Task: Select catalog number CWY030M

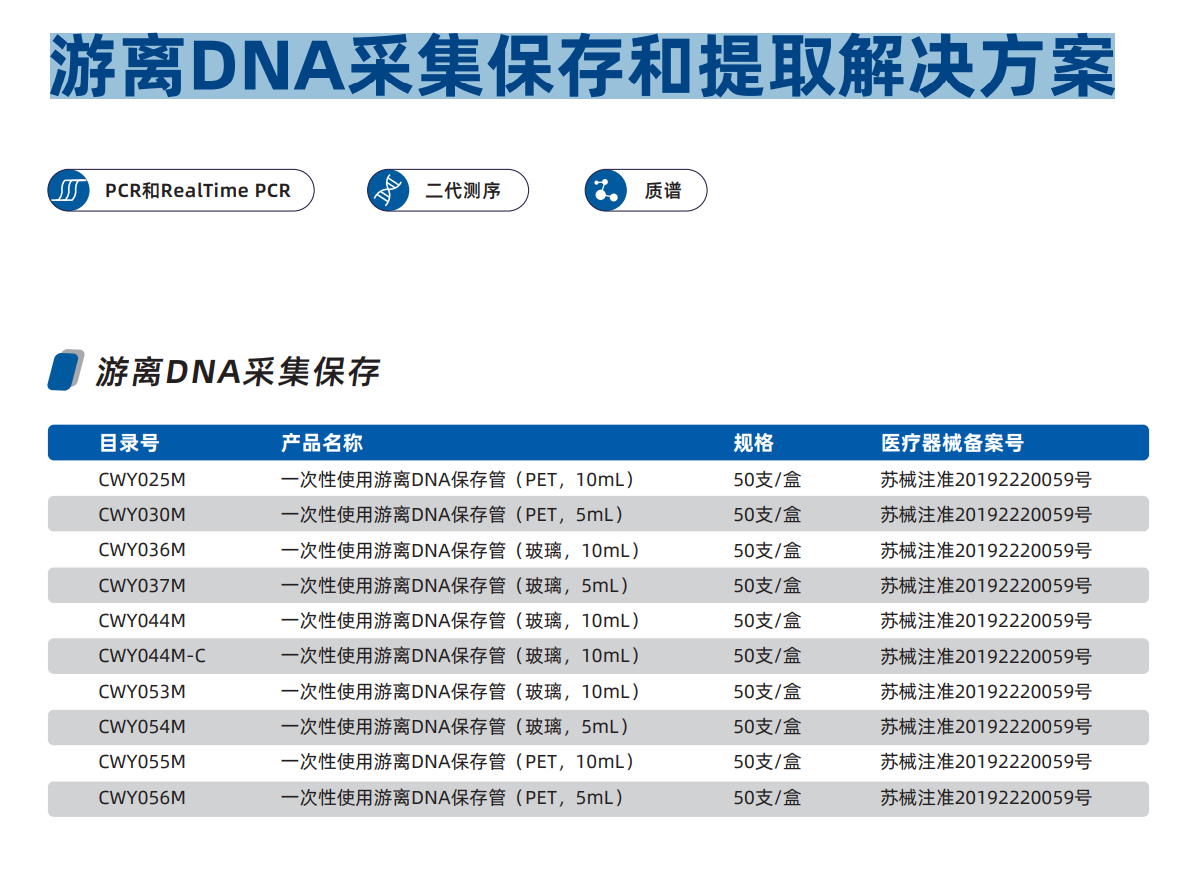Action: (x=142, y=515)
